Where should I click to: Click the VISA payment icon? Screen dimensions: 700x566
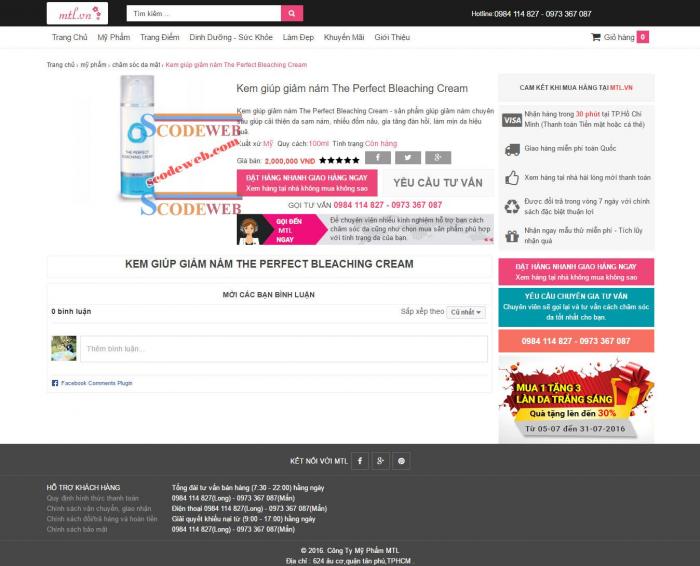(x=512, y=120)
